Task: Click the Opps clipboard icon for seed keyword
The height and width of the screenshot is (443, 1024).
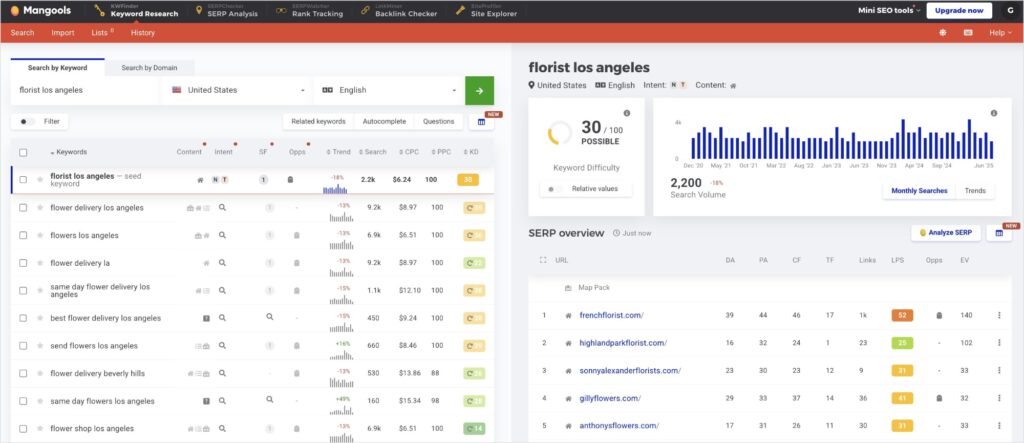Action: (x=291, y=180)
